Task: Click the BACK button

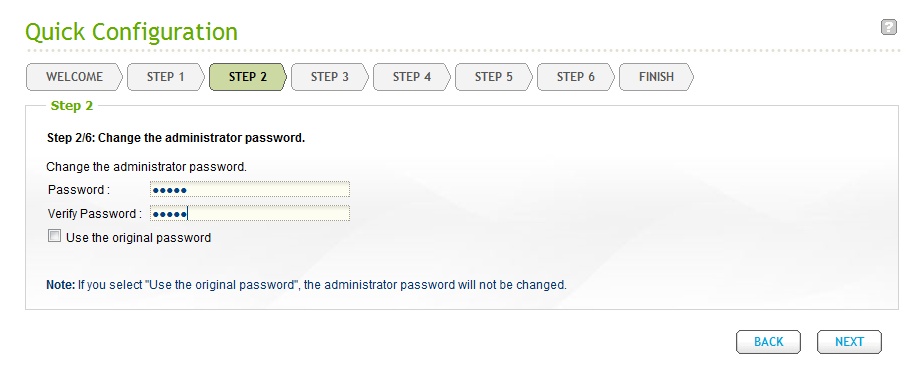Action: [768, 342]
